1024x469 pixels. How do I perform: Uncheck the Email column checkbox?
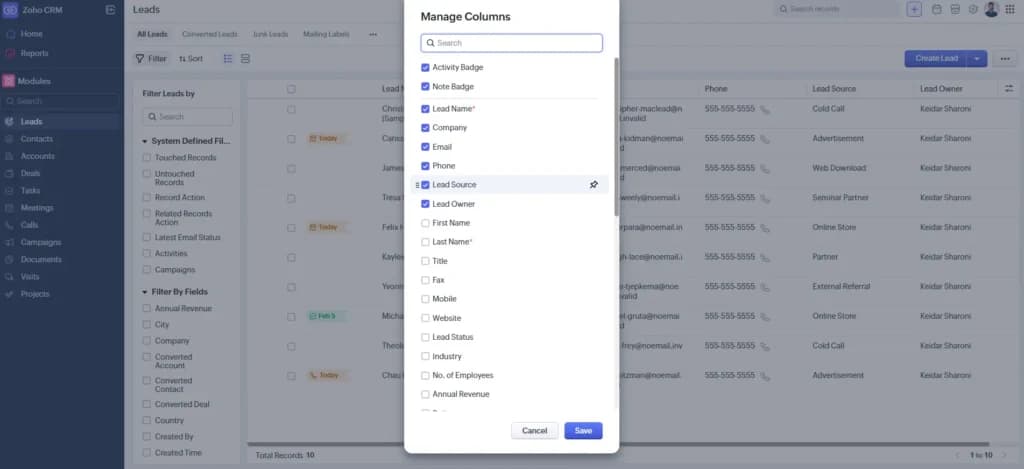coord(425,147)
